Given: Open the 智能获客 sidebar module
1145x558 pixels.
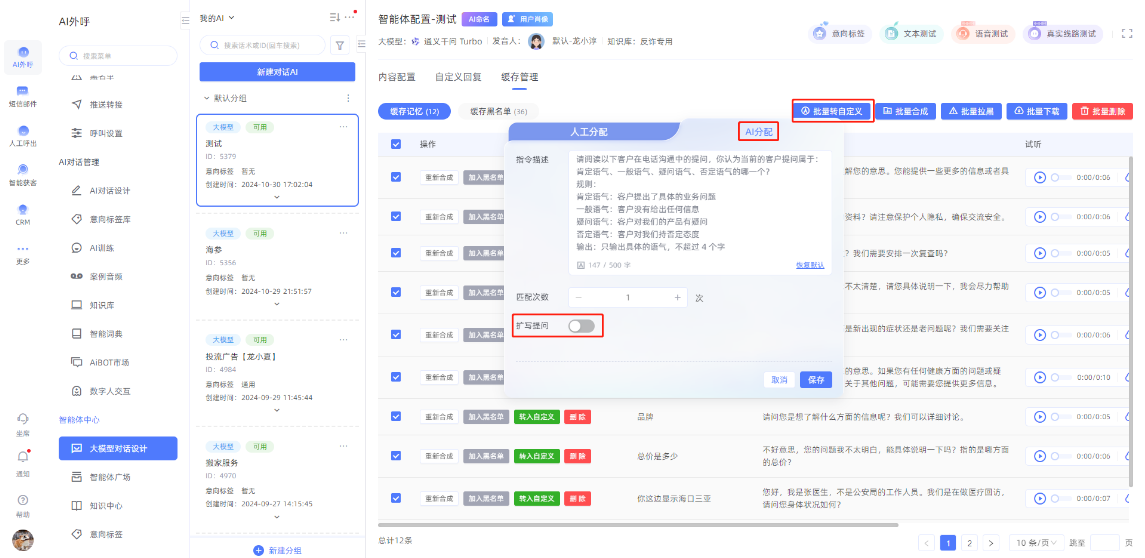Looking at the screenshot, I should tap(22, 174).
